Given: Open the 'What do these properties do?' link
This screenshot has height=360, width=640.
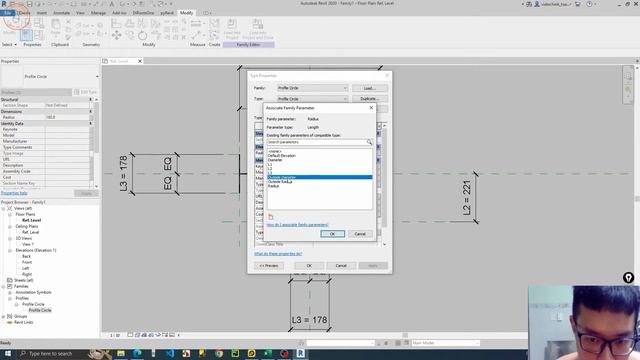Looking at the screenshot, I should [x=278, y=254].
